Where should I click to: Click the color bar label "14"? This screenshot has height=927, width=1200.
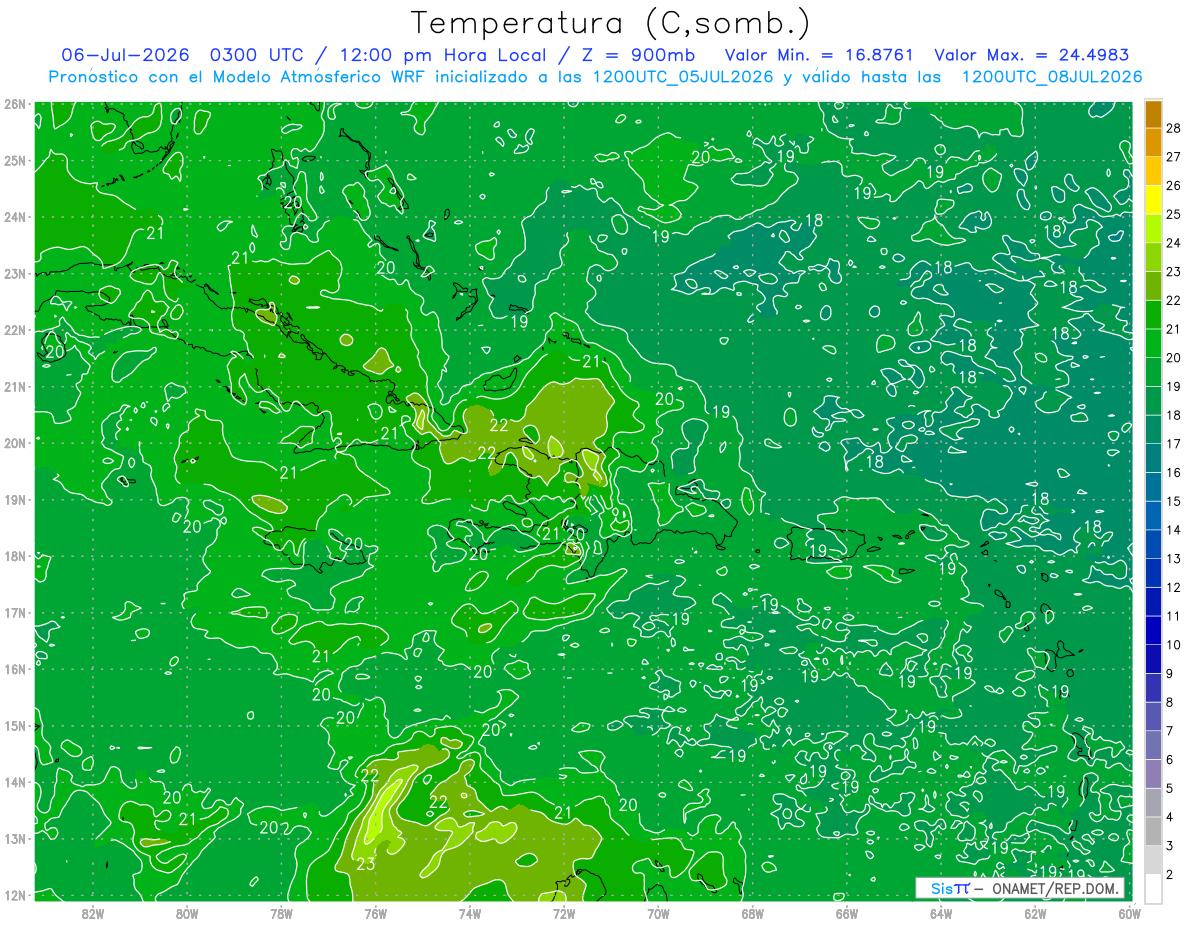point(1173,530)
